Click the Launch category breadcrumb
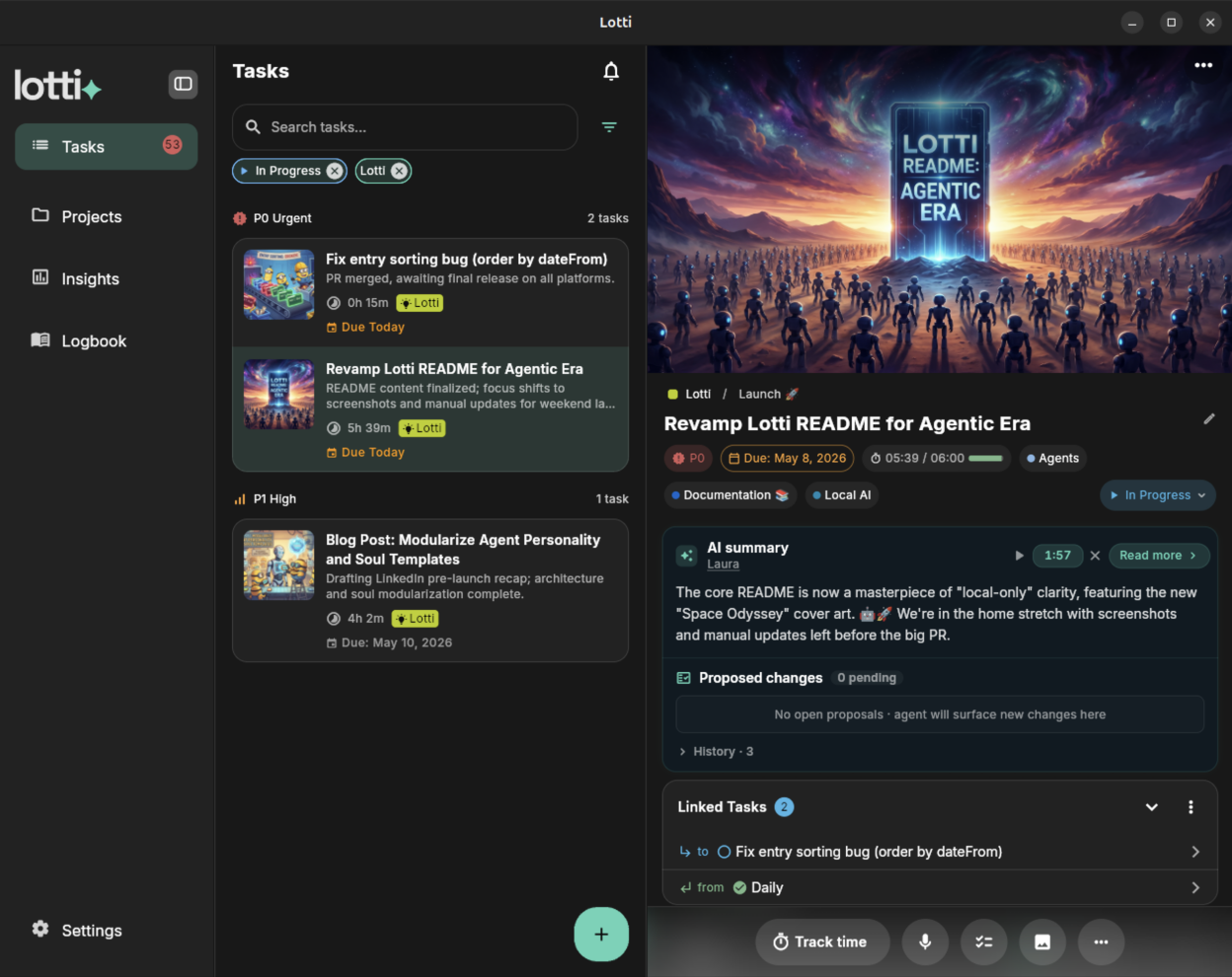The width and height of the screenshot is (1232, 977). coord(768,394)
